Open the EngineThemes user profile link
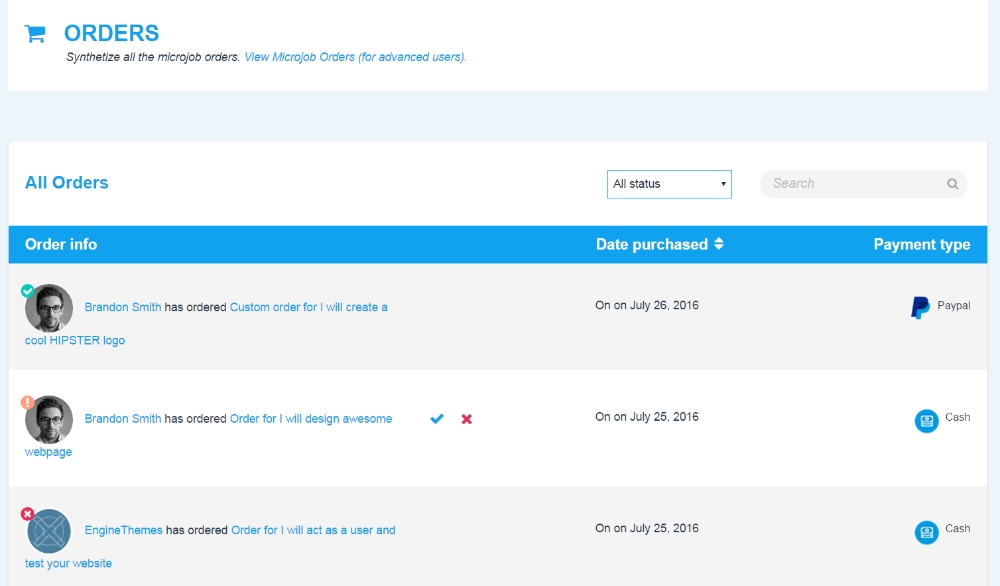This screenshot has height=586, width=1000. (123, 530)
